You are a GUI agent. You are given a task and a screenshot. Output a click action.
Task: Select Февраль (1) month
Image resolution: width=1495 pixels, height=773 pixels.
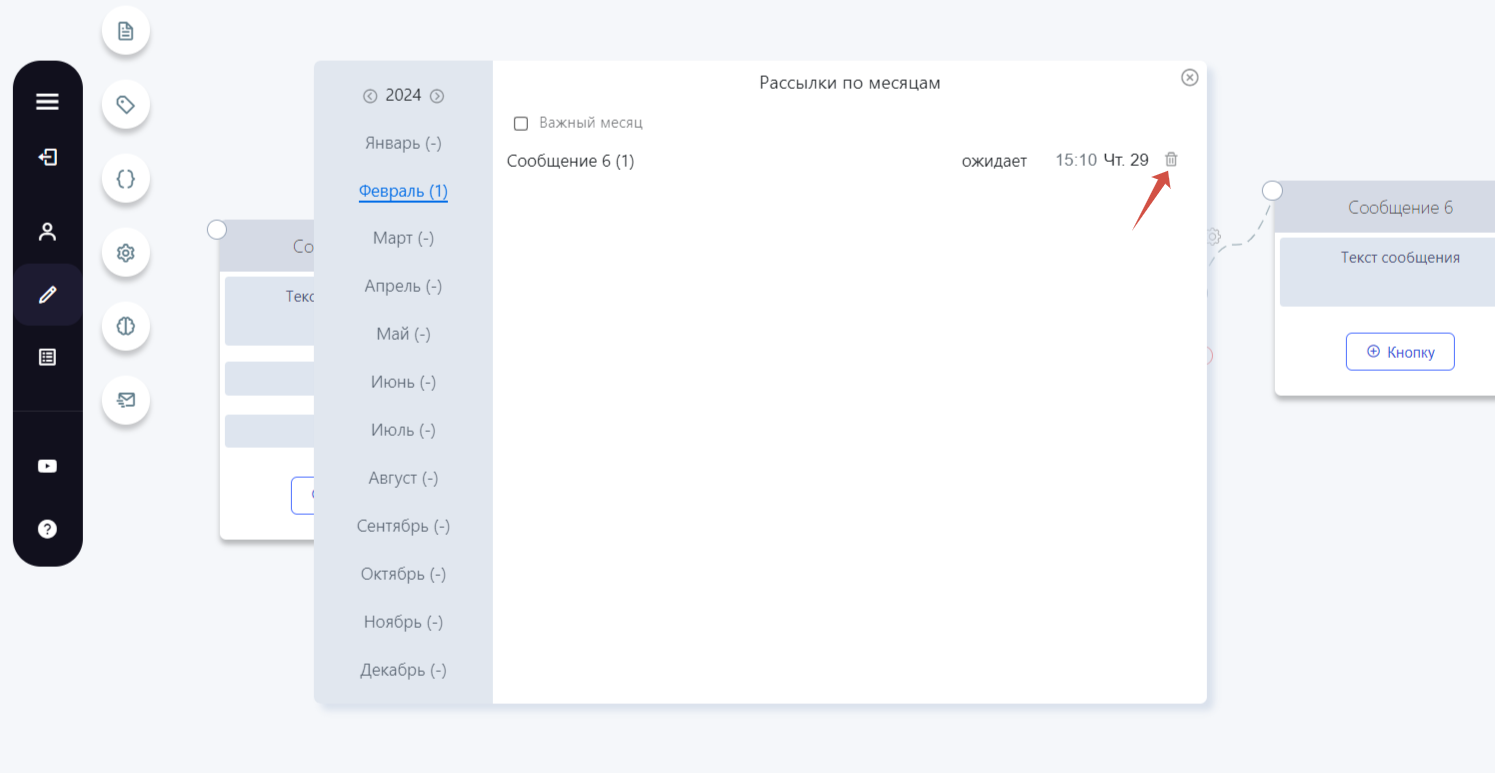click(x=403, y=191)
